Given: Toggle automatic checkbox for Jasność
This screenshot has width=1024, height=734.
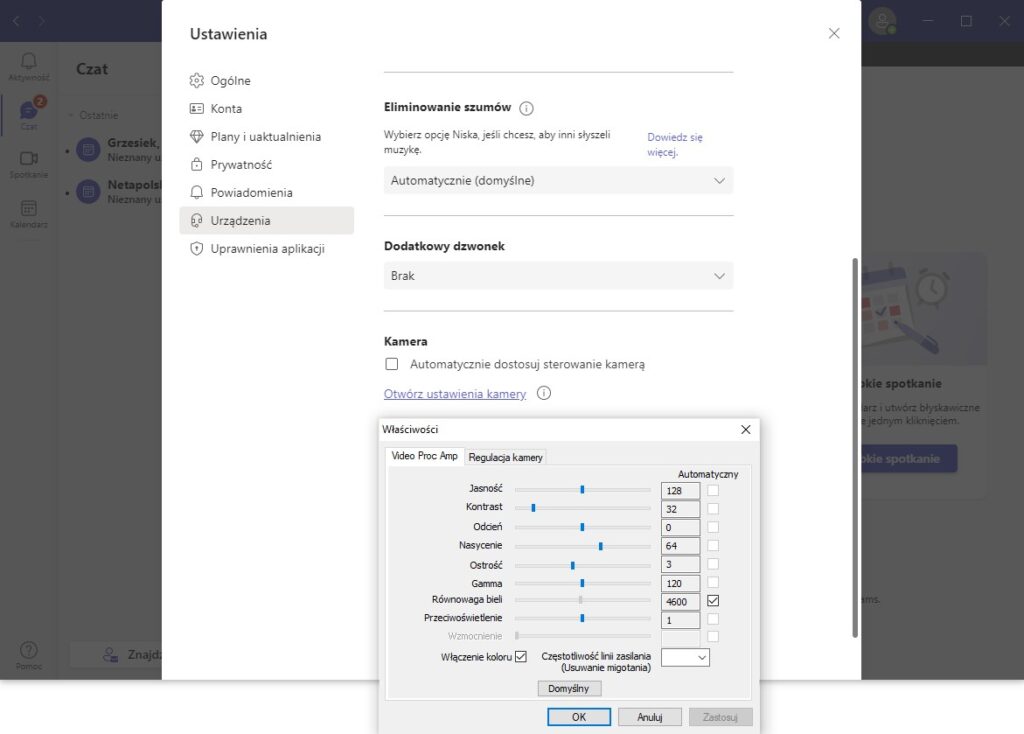Looking at the screenshot, I should pyautogui.click(x=713, y=490).
